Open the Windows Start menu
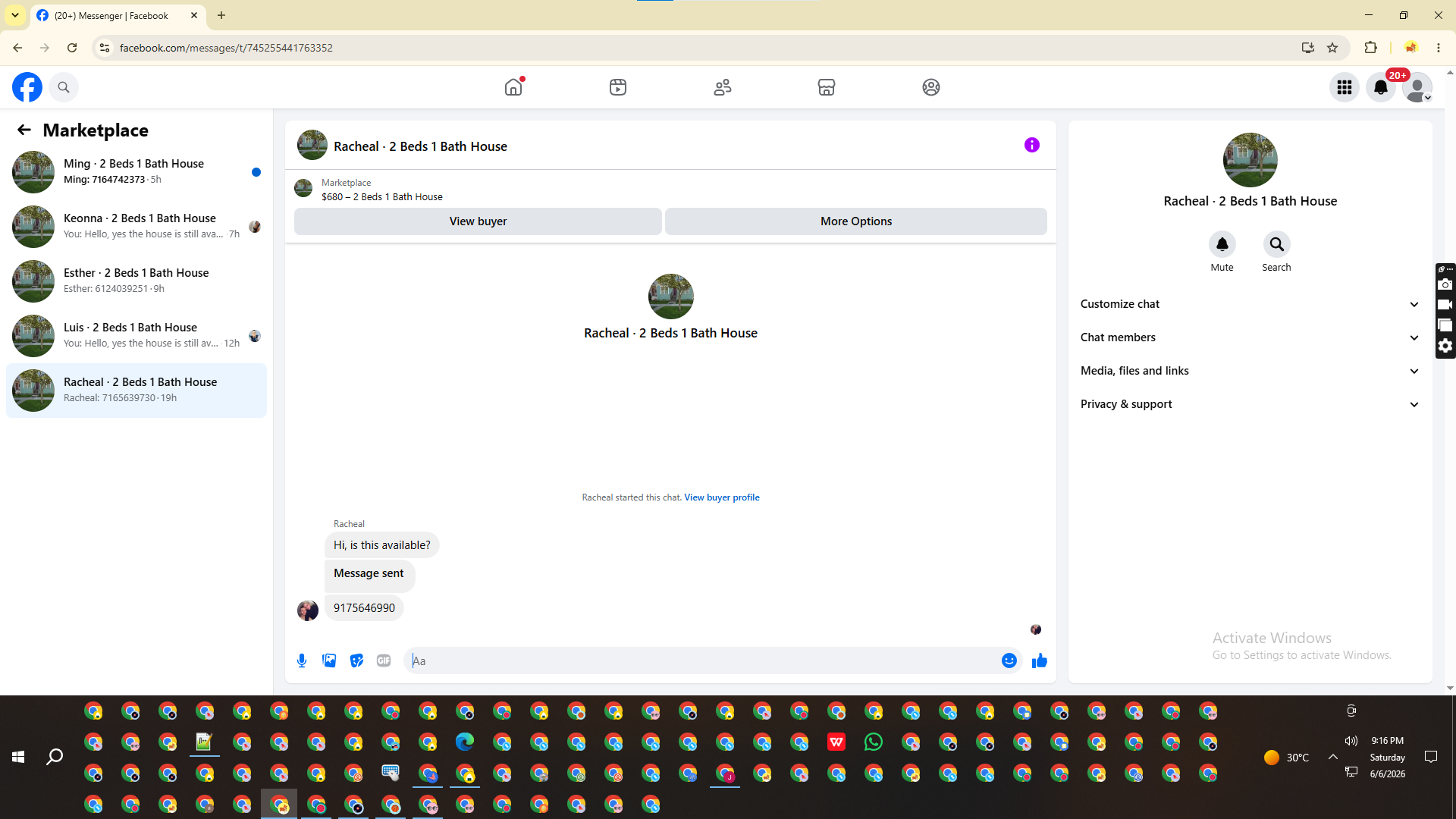 click(18, 757)
